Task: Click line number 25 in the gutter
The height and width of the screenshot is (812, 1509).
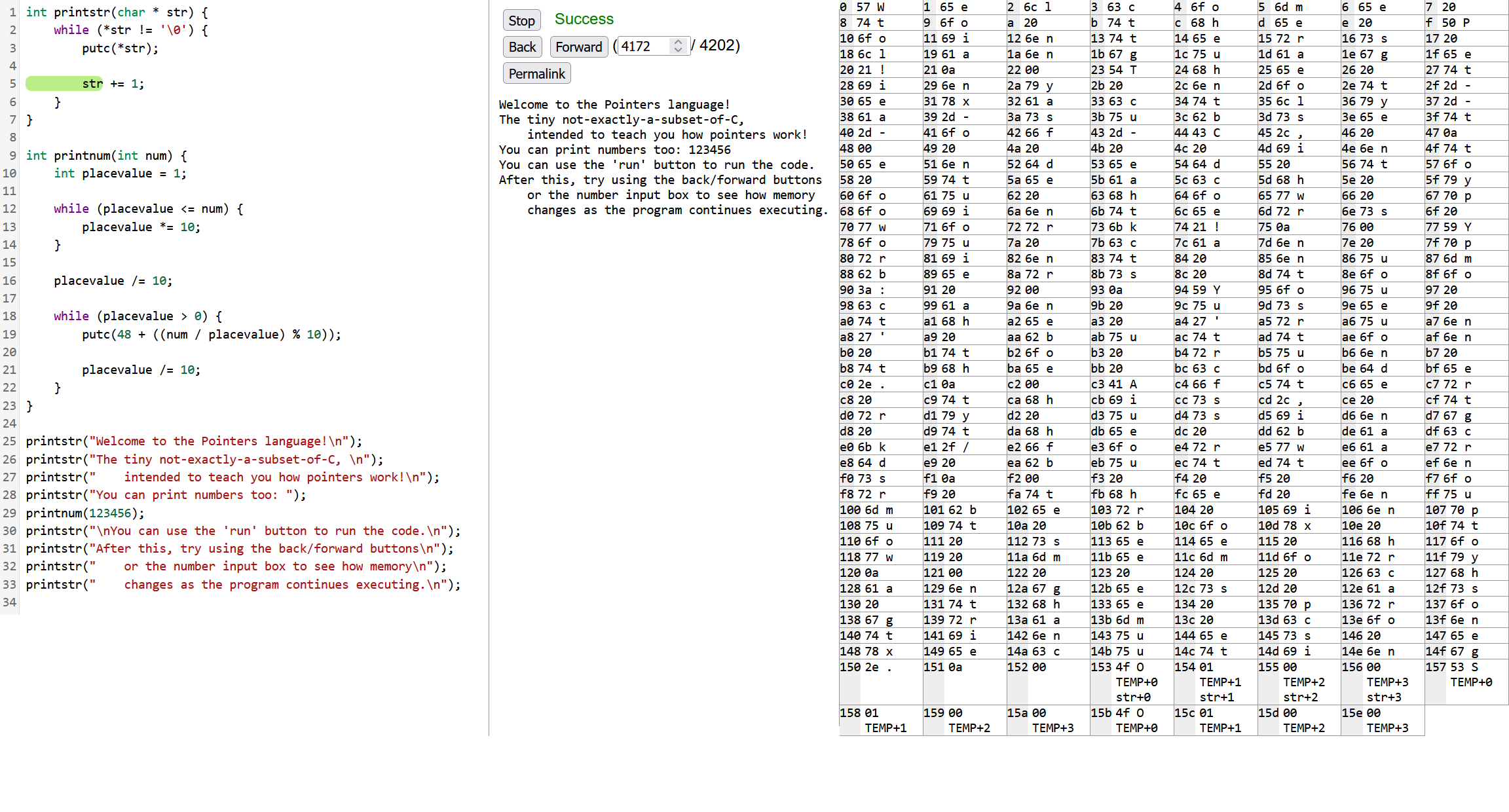Action: click(9, 441)
